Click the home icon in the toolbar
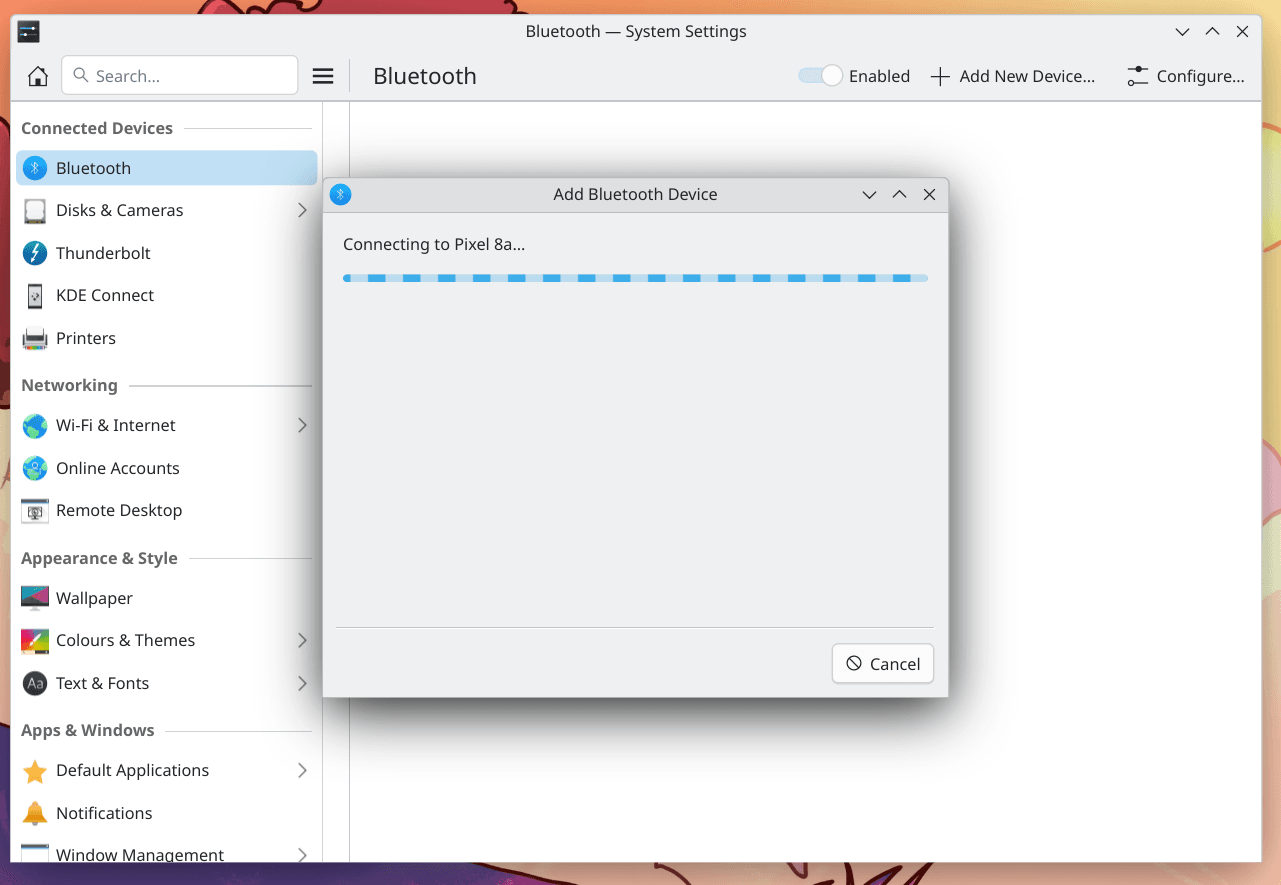1281x885 pixels. click(x=36, y=75)
